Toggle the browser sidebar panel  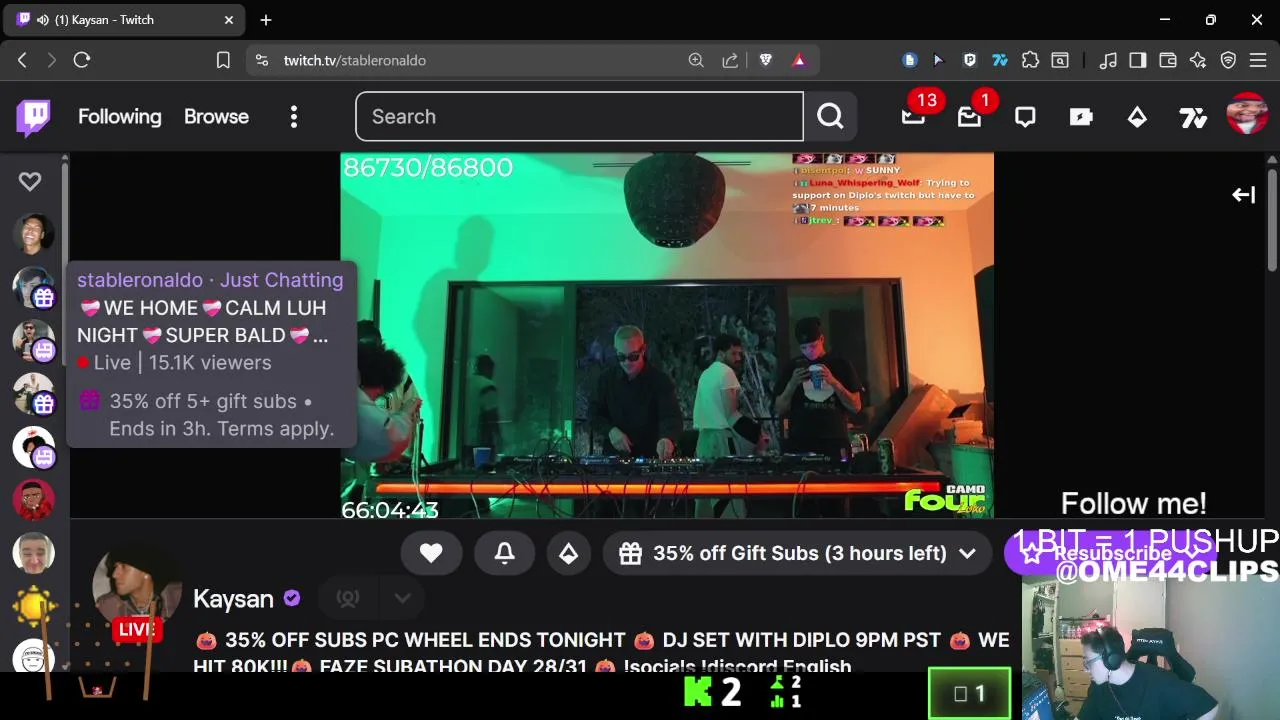pos(1138,60)
